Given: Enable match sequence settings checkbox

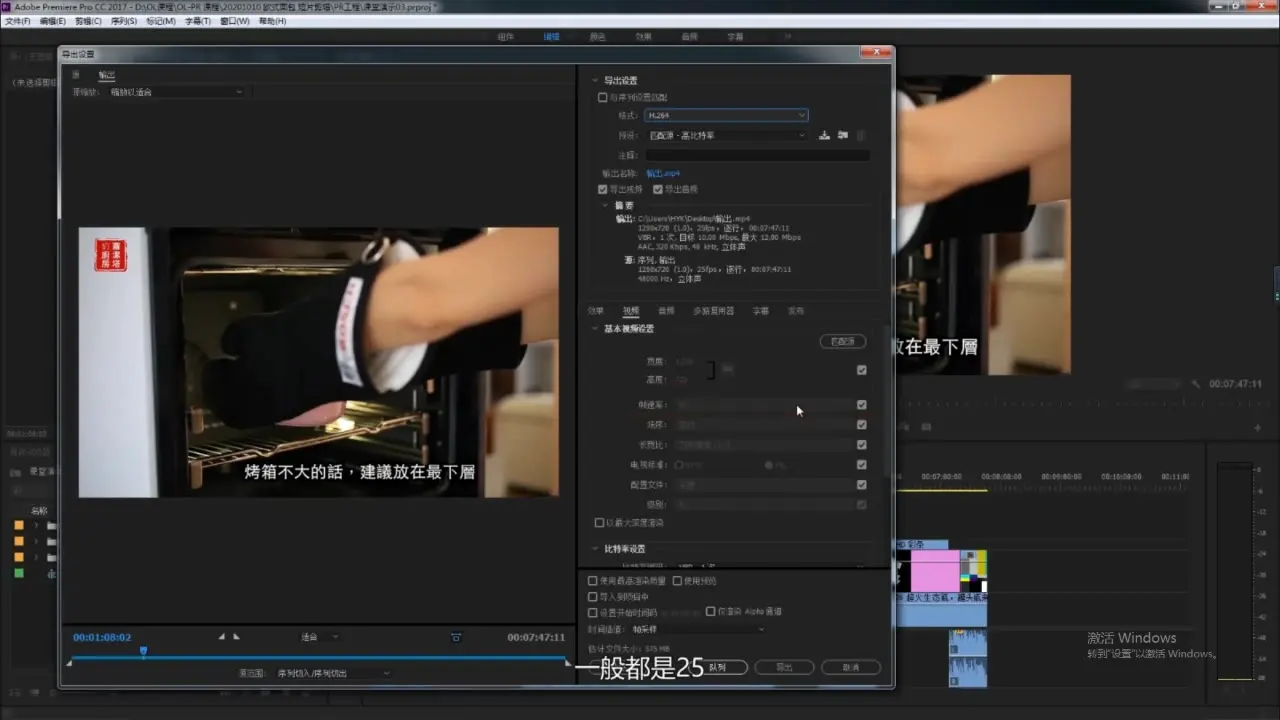Looking at the screenshot, I should tap(602, 98).
